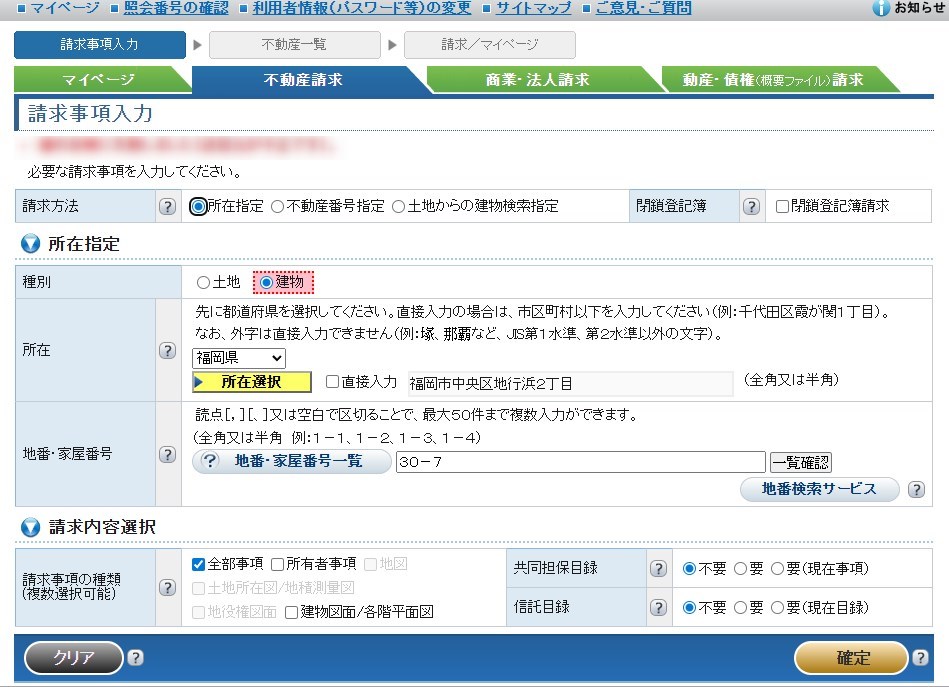Open help icon for 所在 field
949x687 pixels.
[168, 351]
